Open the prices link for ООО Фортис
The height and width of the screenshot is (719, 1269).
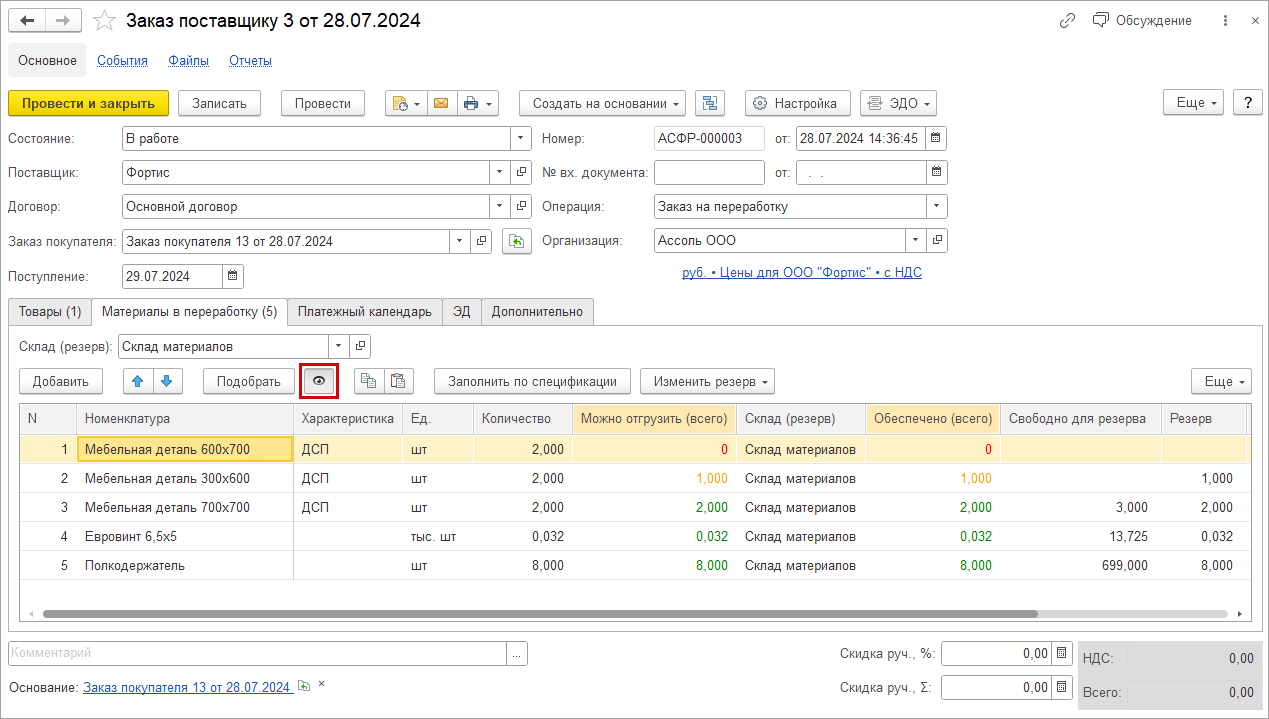click(801, 272)
